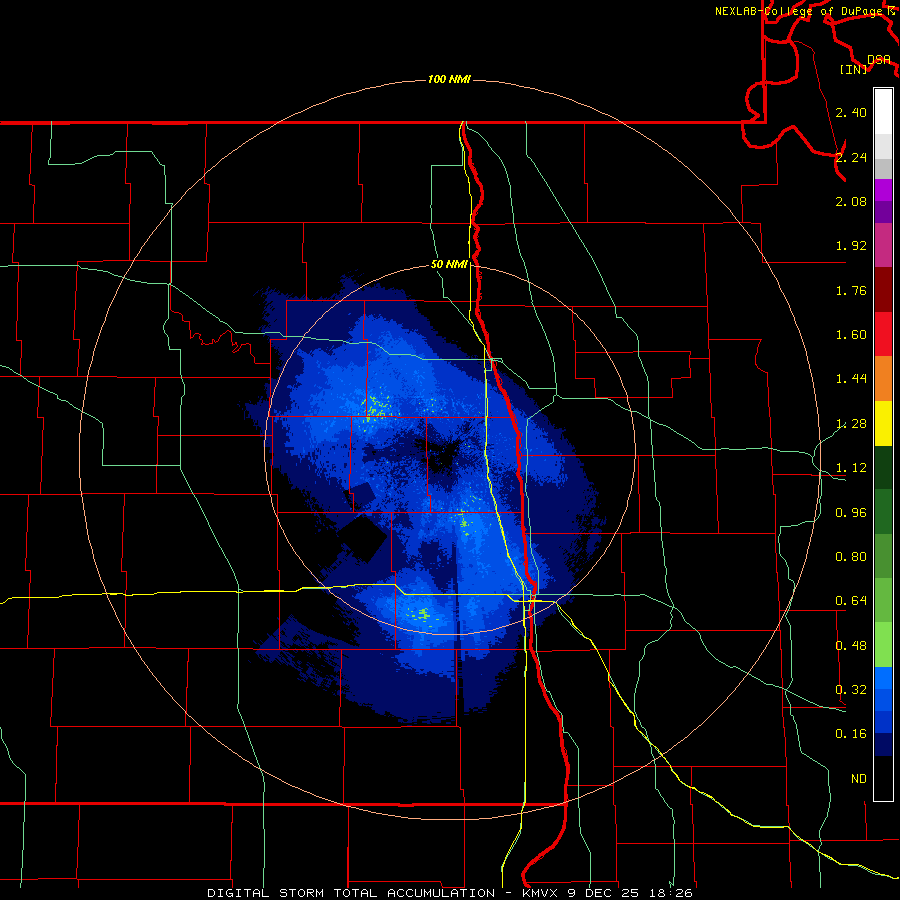The width and height of the screenshot is (900, 900).
Task: Click the DSA product label above legend
Action: click(879, 60)
